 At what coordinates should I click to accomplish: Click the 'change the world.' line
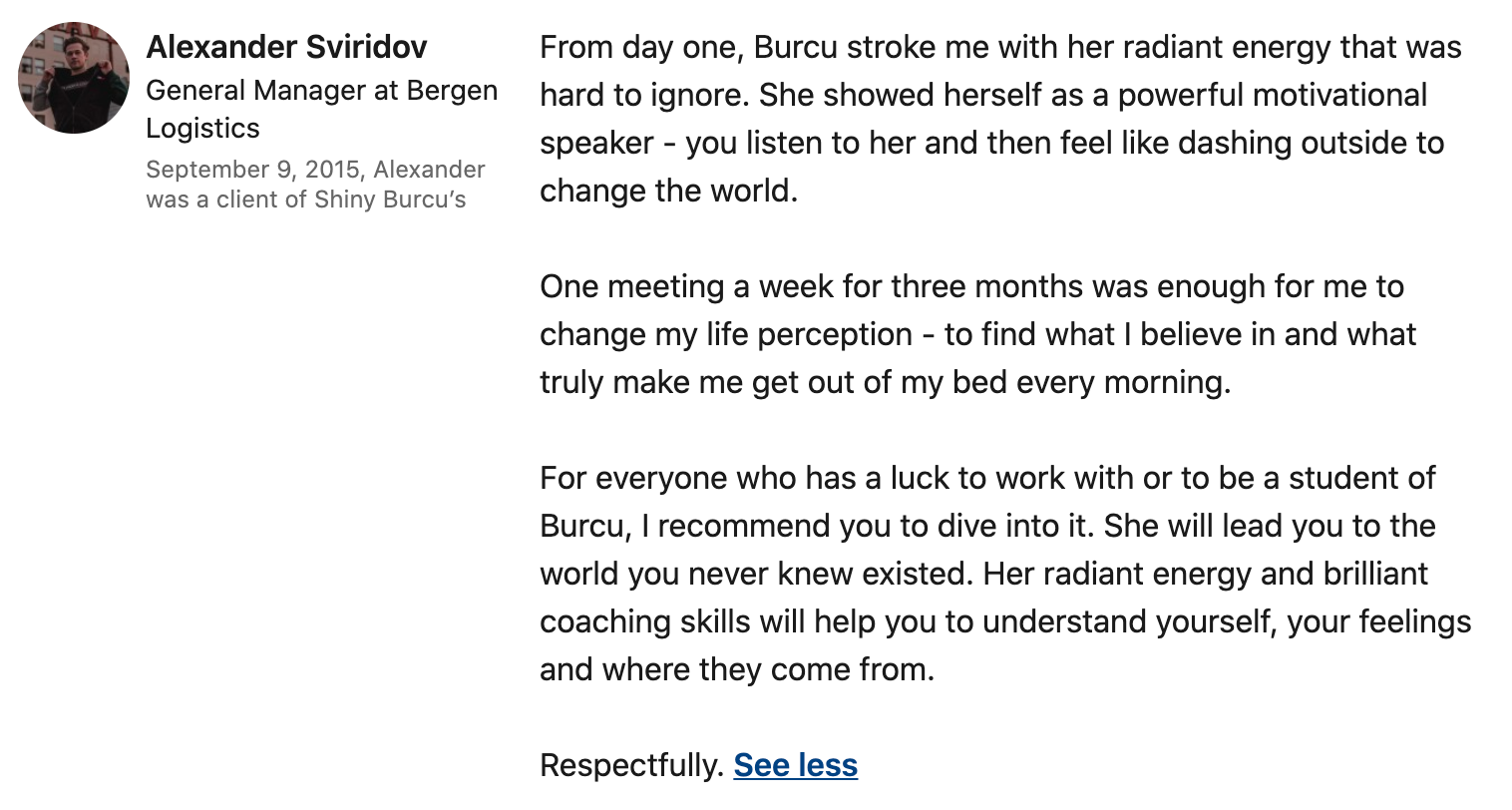point(668,191)
